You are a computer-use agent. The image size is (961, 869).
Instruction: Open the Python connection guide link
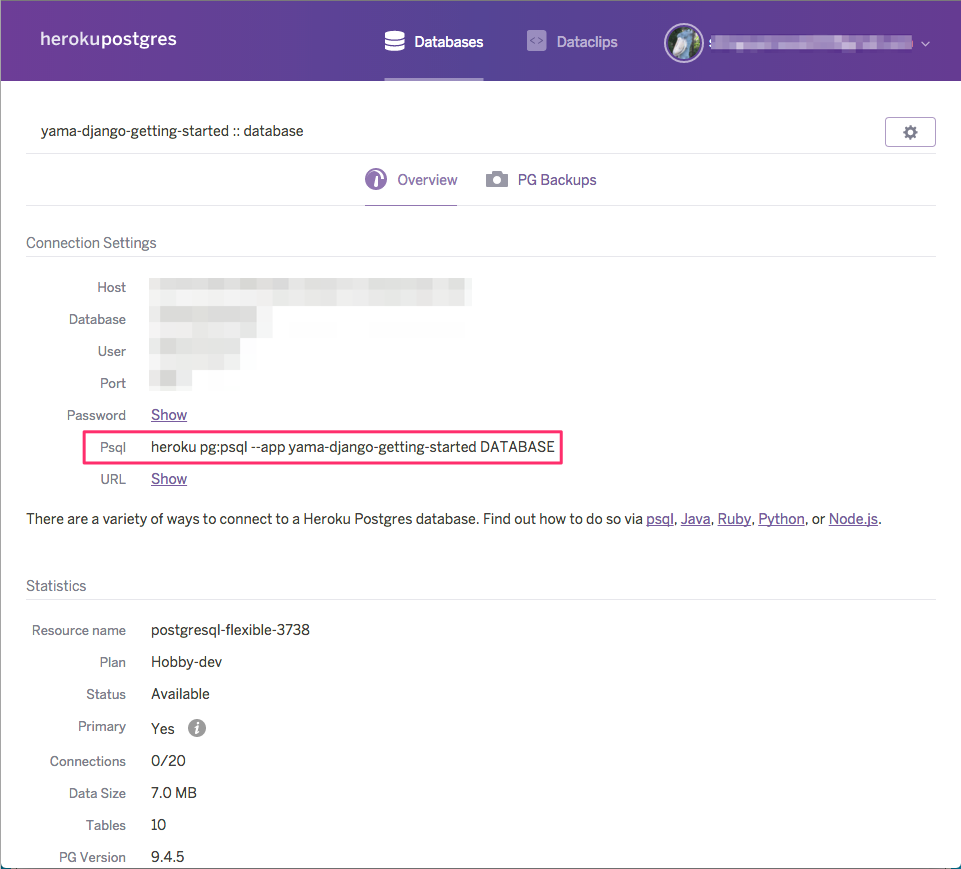pyautogui.click(x=781, y=518)
